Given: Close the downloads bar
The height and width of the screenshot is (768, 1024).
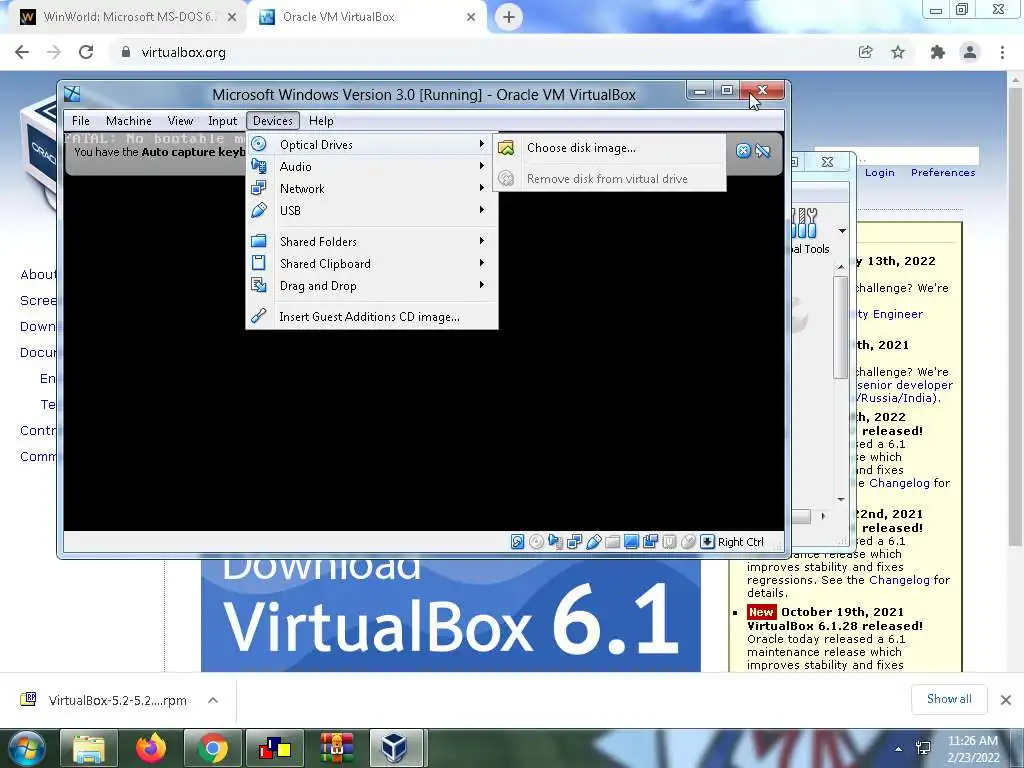Looking at the screenshot, I should [1006, 700].
